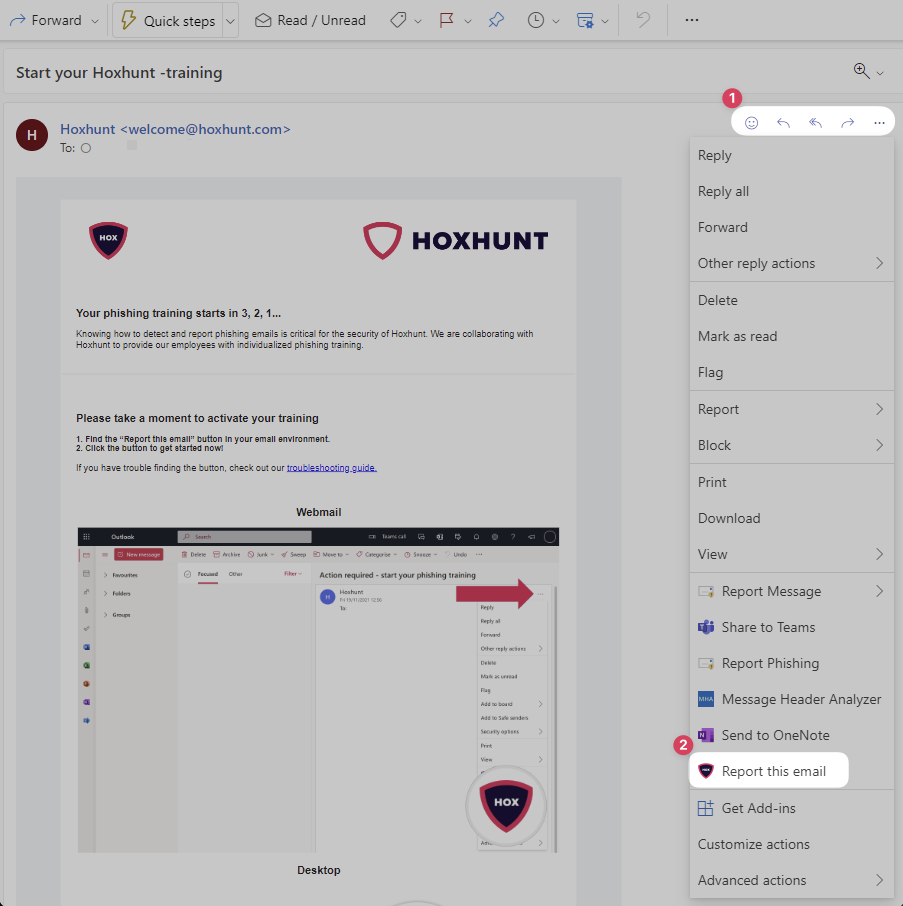Open the dropdown beside the gear-badged icon

tap(605, 21)
